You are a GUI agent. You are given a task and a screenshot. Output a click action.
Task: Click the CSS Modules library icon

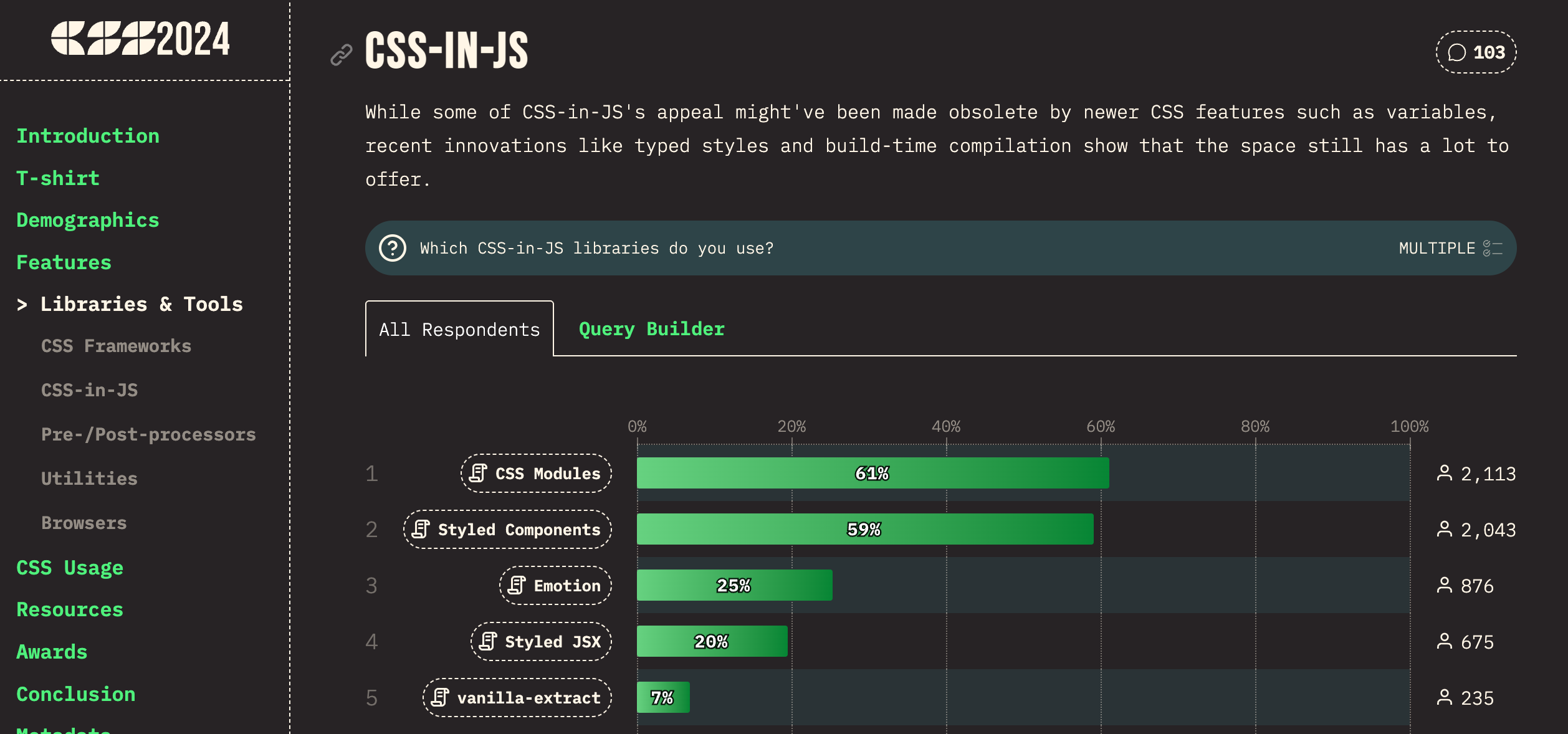[x=478, y=473]
